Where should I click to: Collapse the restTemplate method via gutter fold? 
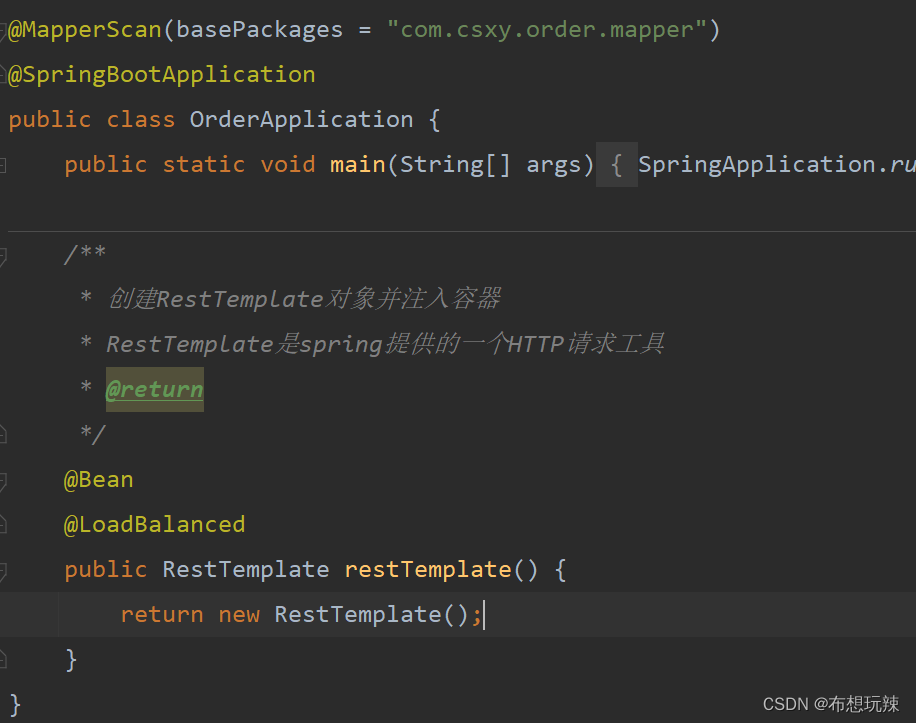[x=3, y=571]
